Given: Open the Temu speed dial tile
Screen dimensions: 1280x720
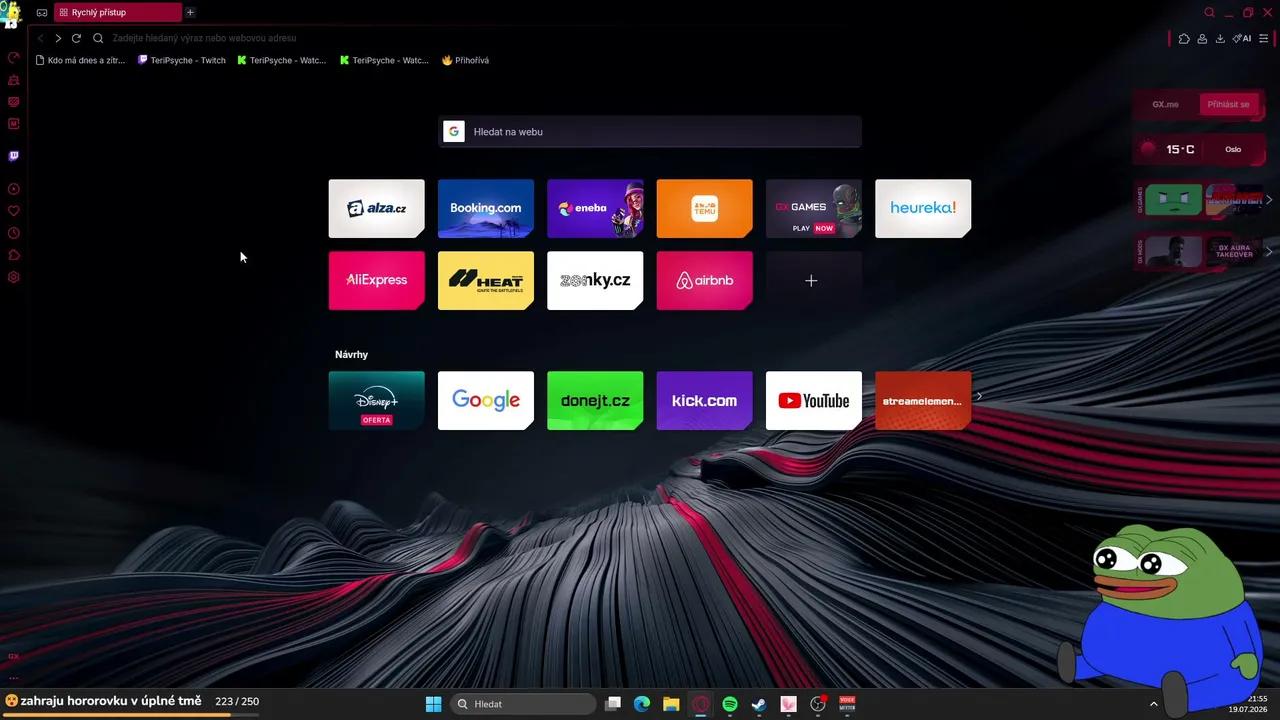Looking at the screenshot, I should click(x=704, y=208).
